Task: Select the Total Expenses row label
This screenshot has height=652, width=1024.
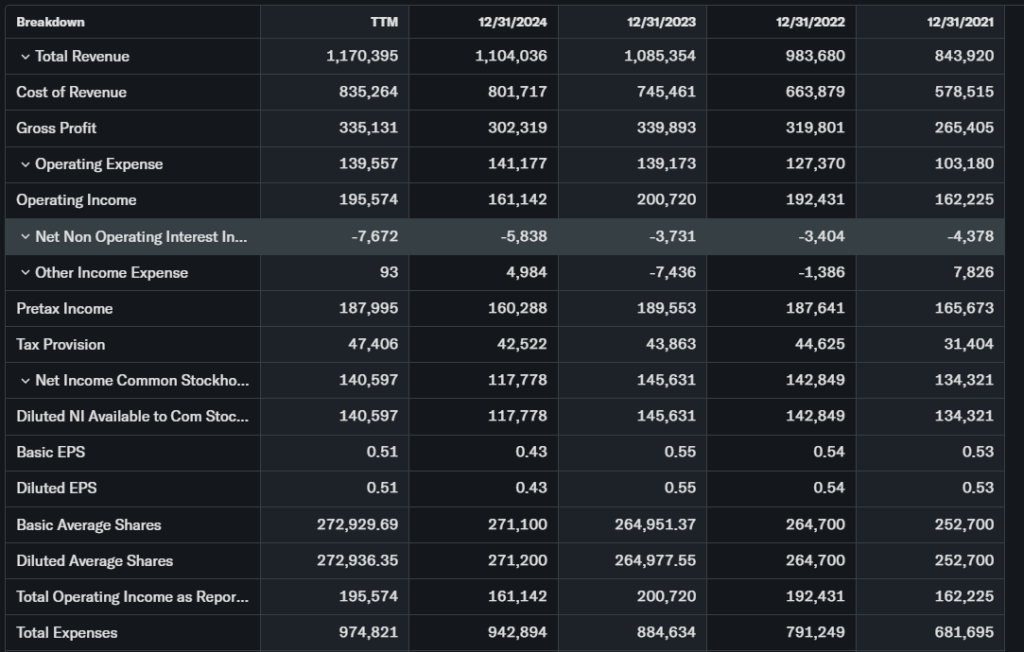Action: pyautogui.click(x=66, y=633)
